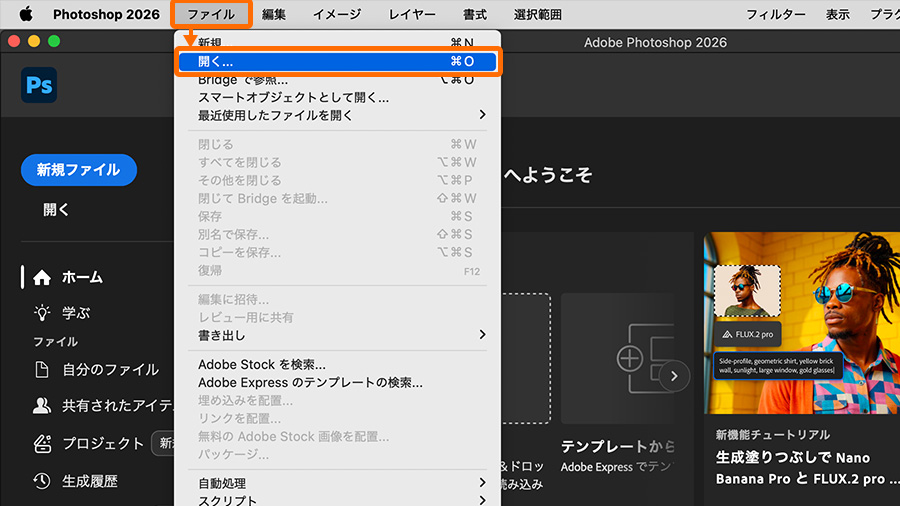Expand the 書き出し submenu

click(338, 335)
